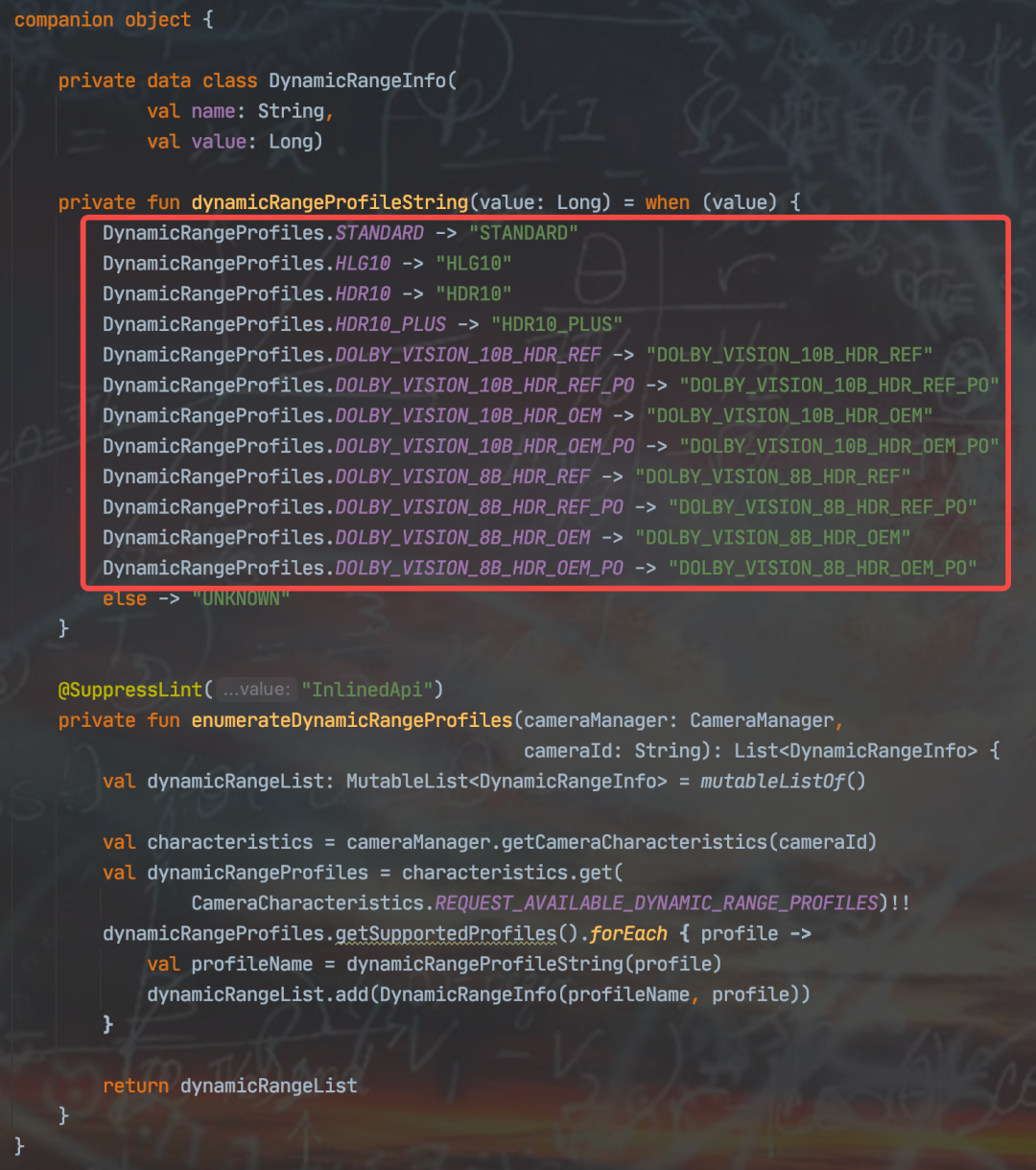
Task: Click the collapsed "...value:" inlay hint in SuppressLint
Action: click(x=254, y=690)
